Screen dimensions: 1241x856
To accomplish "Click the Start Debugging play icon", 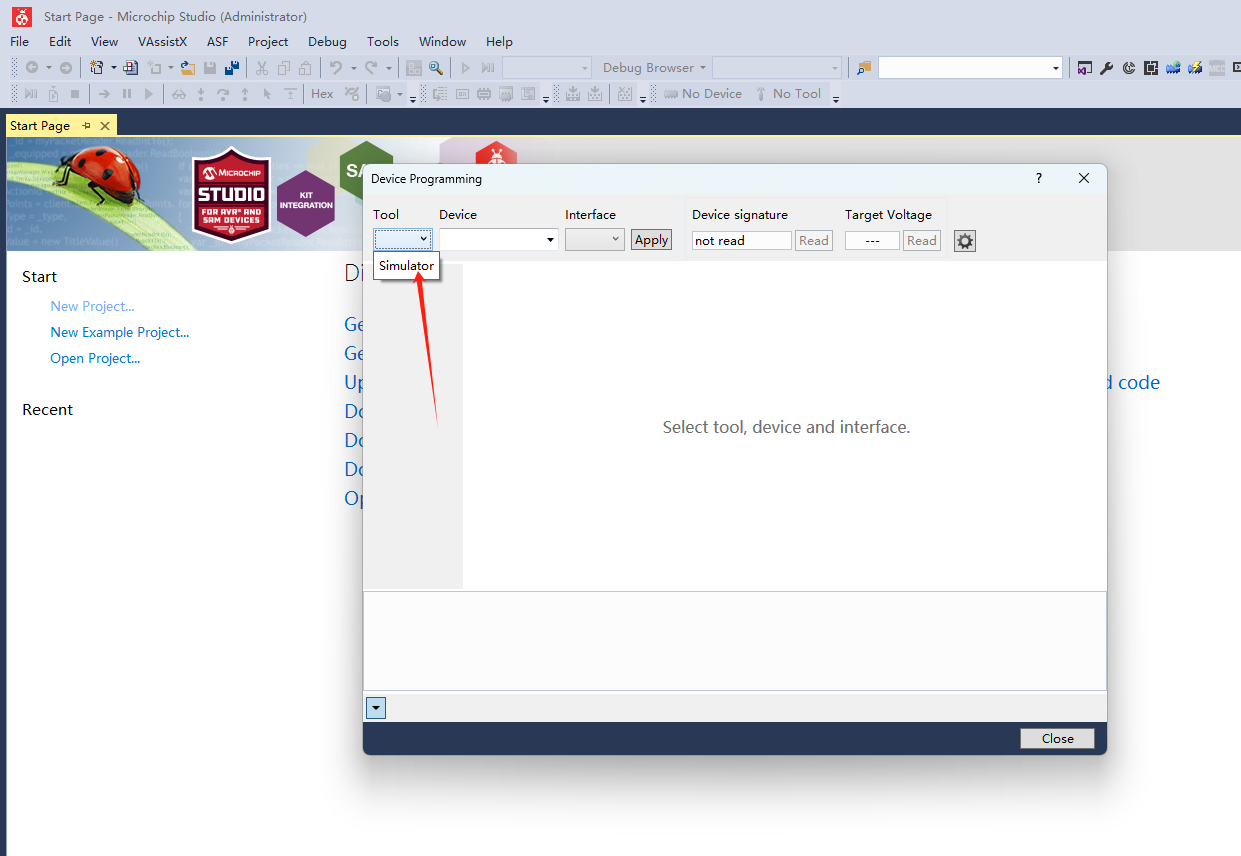I will tap(466, 68).
